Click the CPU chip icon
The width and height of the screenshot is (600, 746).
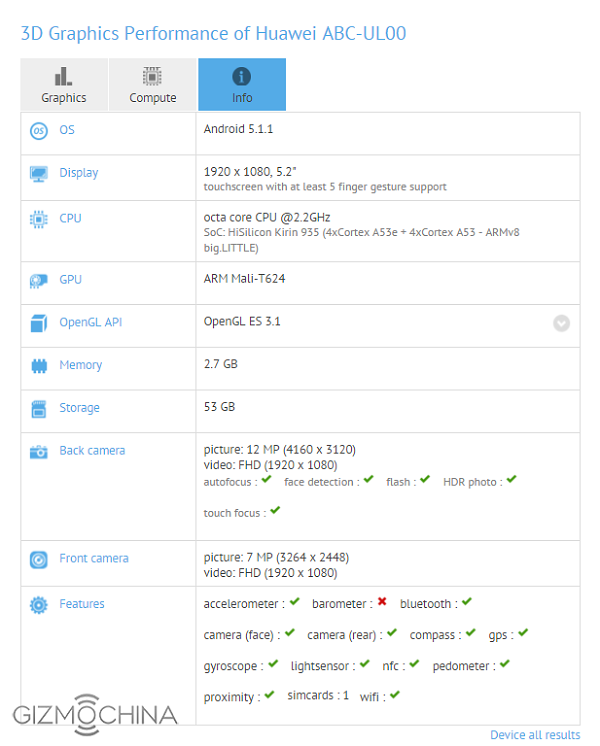point(39,219)
